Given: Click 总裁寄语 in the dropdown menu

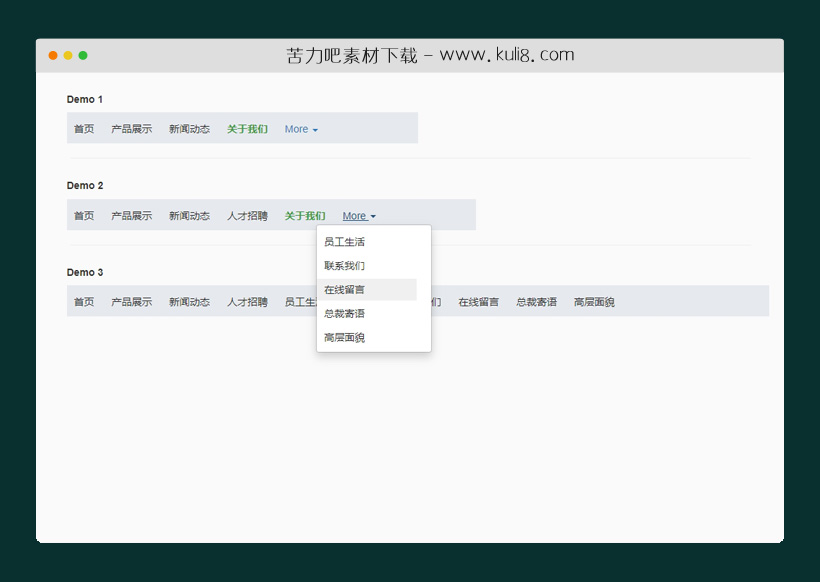Looking at the screenshot, I should pyautogui.click(x=343, y=313).
